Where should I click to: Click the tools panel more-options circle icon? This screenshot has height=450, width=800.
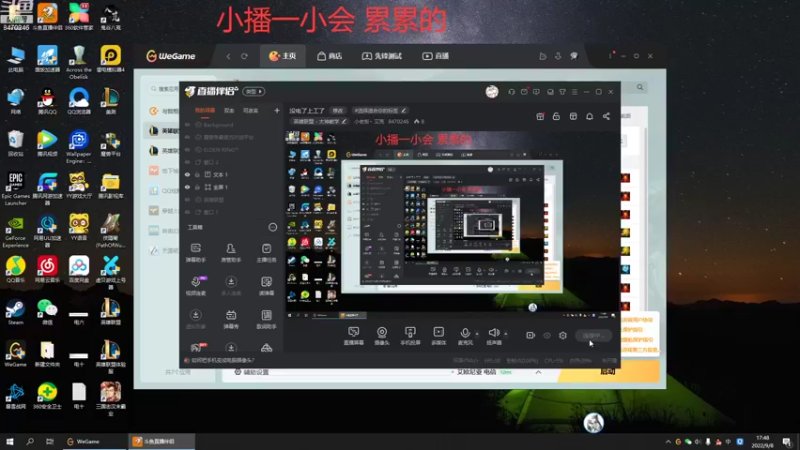coord(273,227)
